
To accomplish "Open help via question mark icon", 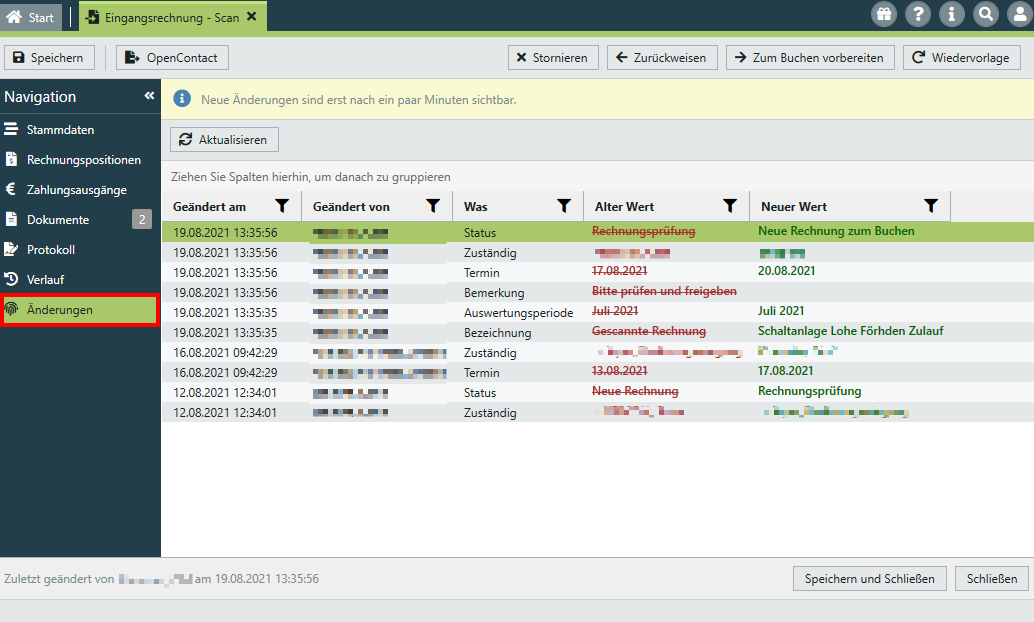I will [917, 14].
